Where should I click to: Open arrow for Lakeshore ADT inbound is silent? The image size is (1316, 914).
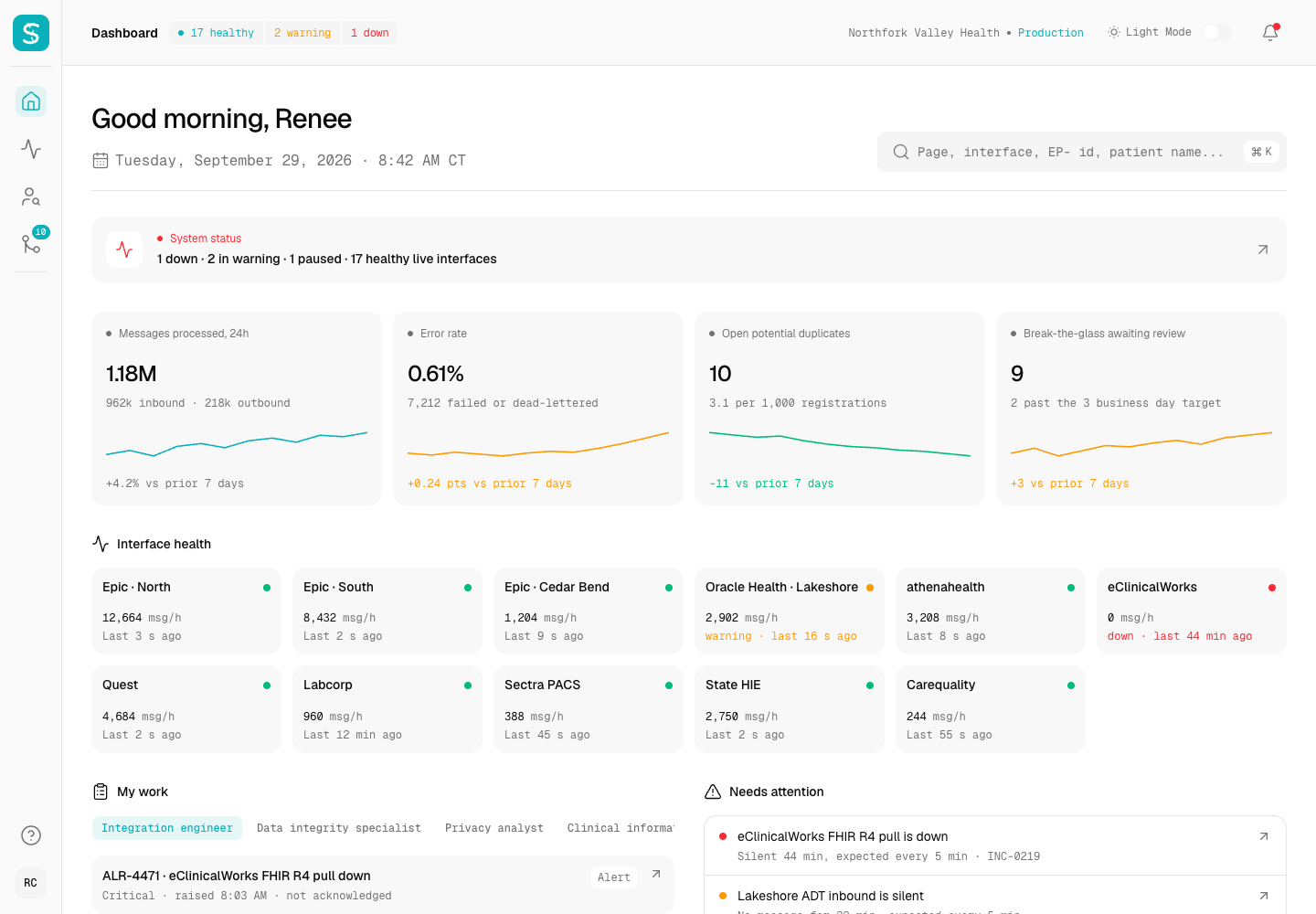tap(1264, 896)
